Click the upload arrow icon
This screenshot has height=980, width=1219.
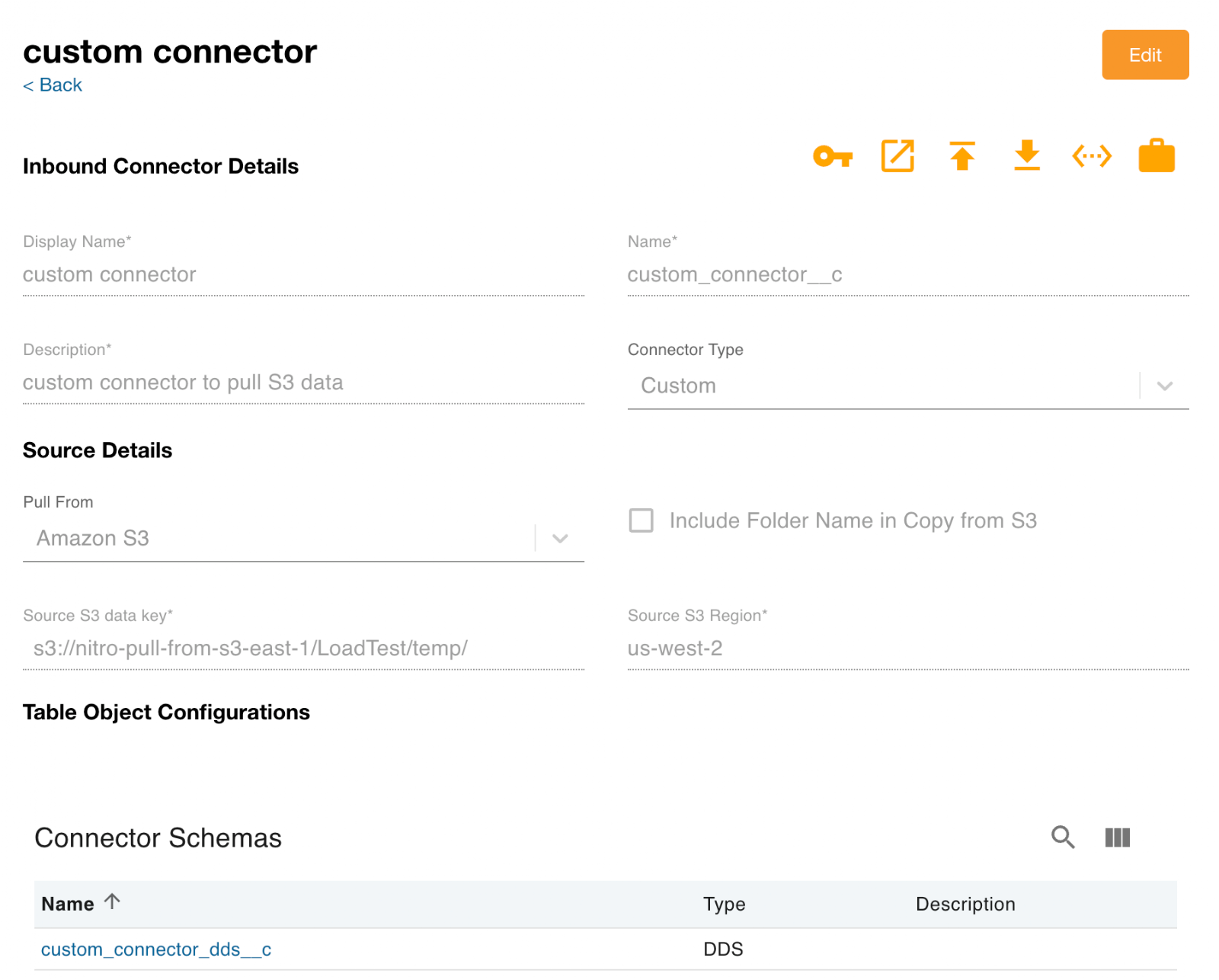tap(962, 156)
